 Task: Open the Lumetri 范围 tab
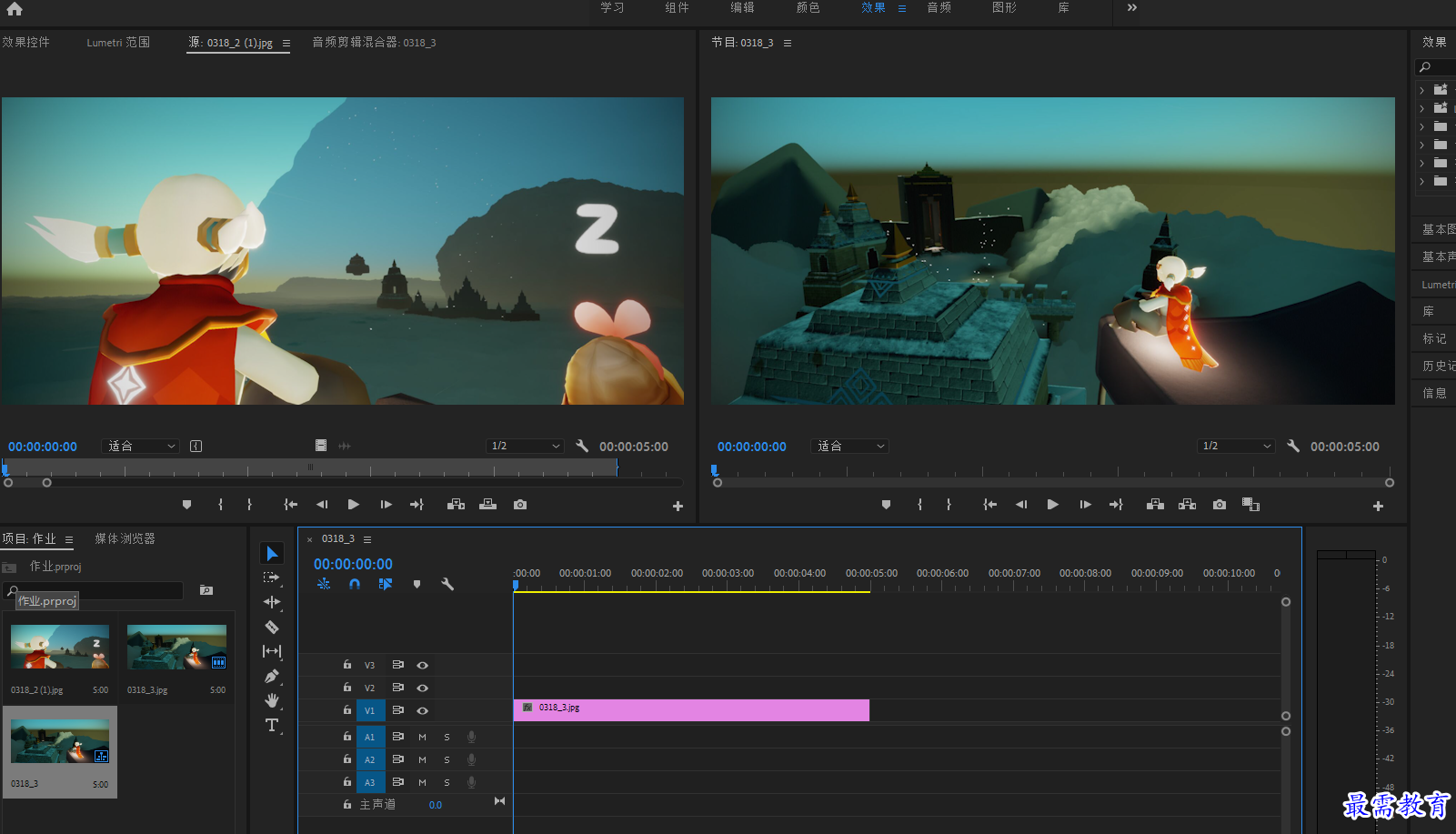point(118,43)
